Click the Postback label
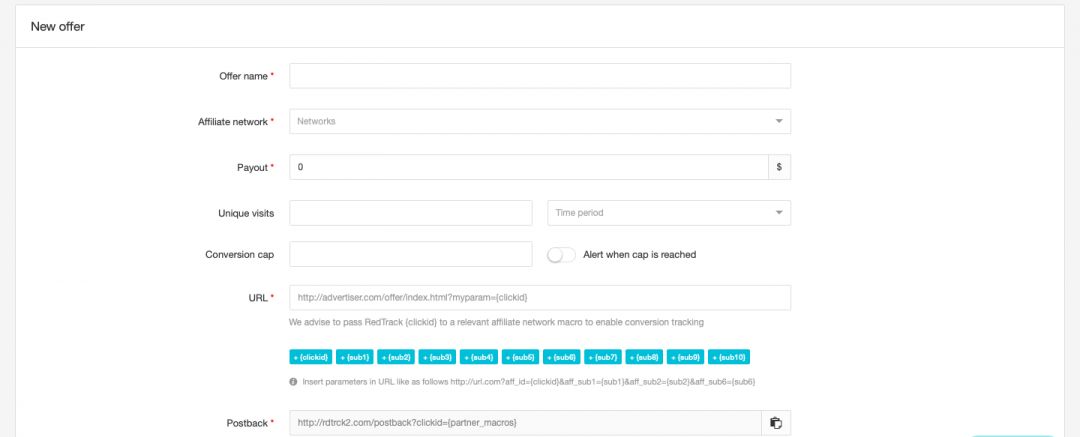This screenshot has width=1080, height=437. [247, 423]
